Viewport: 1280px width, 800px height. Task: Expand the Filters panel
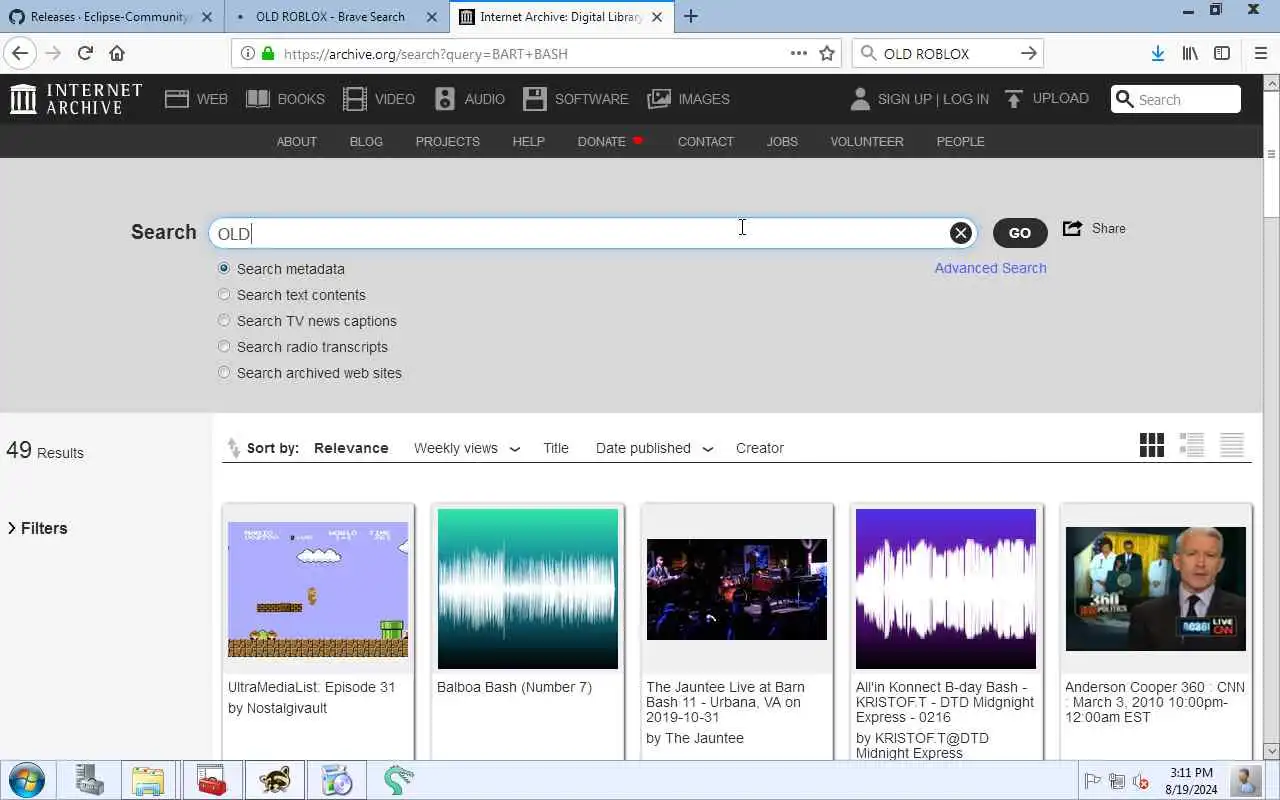coord(37,528)
